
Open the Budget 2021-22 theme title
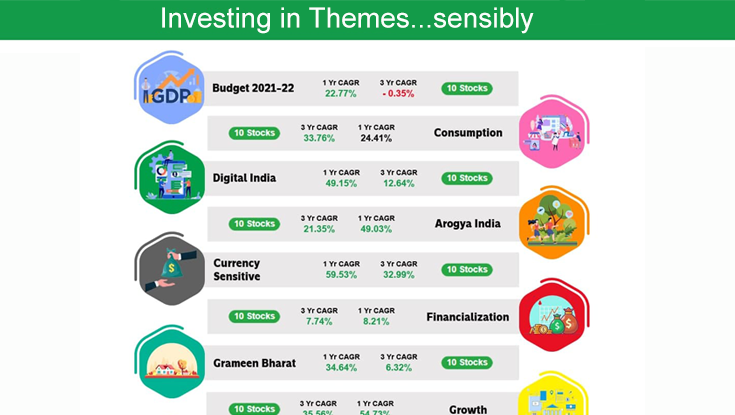coord(254,88)
